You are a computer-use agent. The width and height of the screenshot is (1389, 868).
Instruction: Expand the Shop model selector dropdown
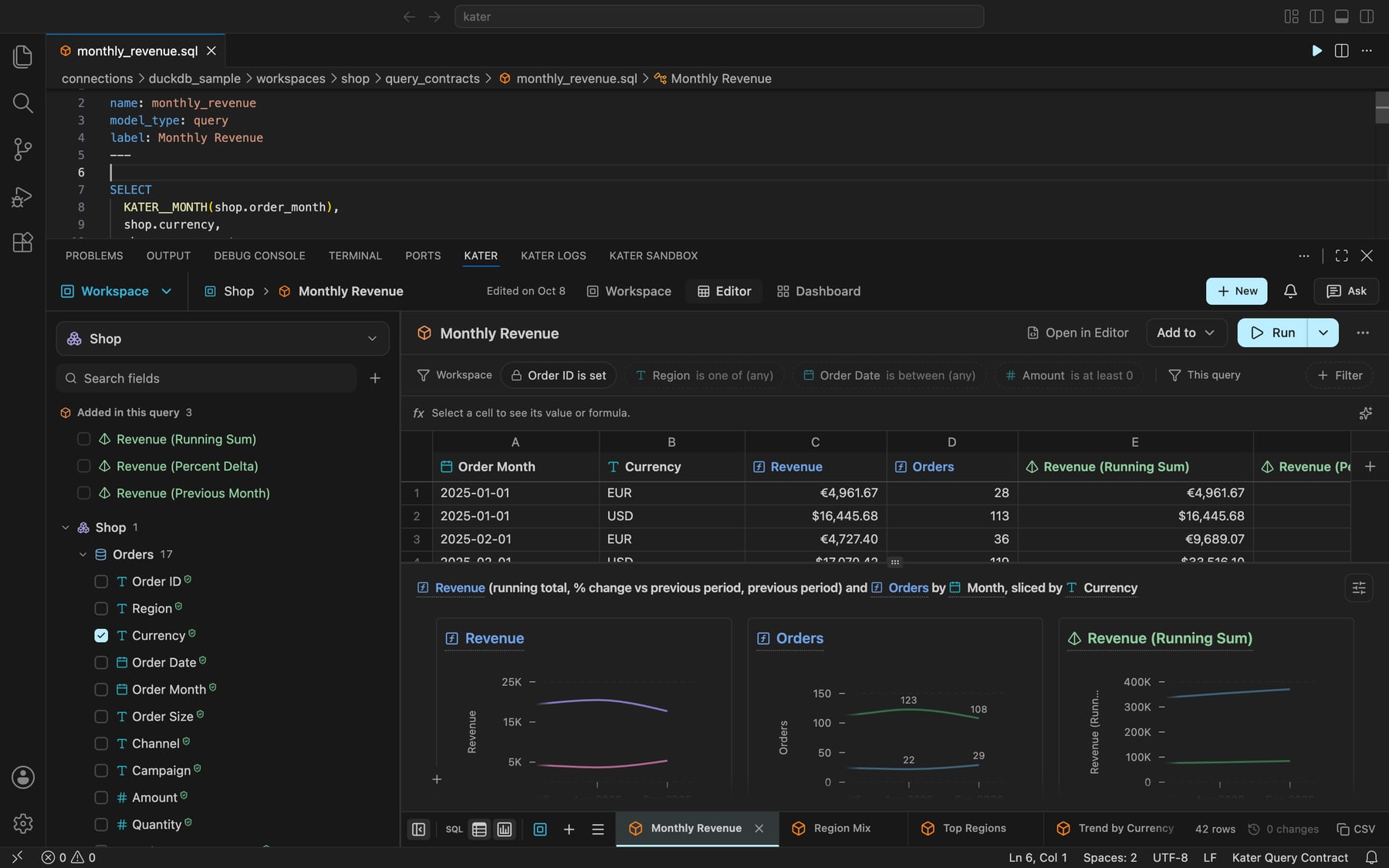pyautogui.click(x=222, y=339)
